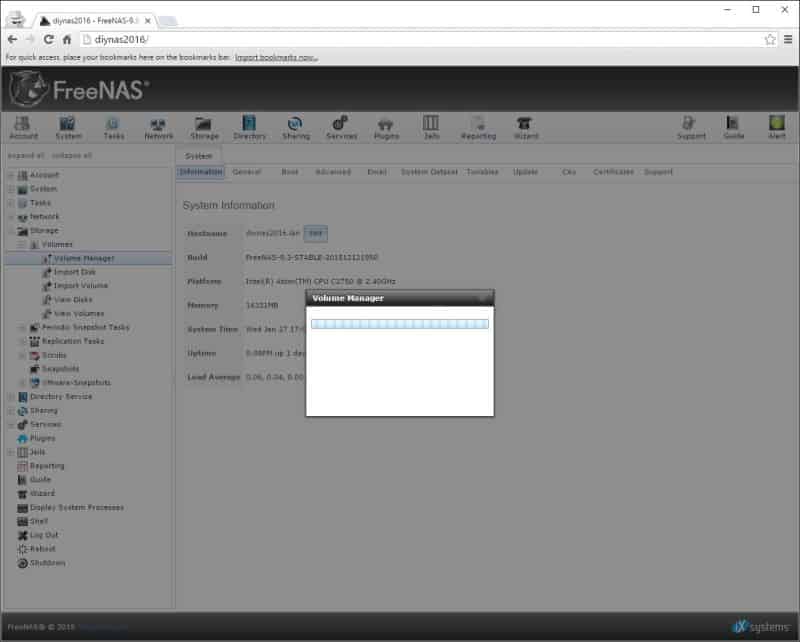Click the Alert status icon

776,126
